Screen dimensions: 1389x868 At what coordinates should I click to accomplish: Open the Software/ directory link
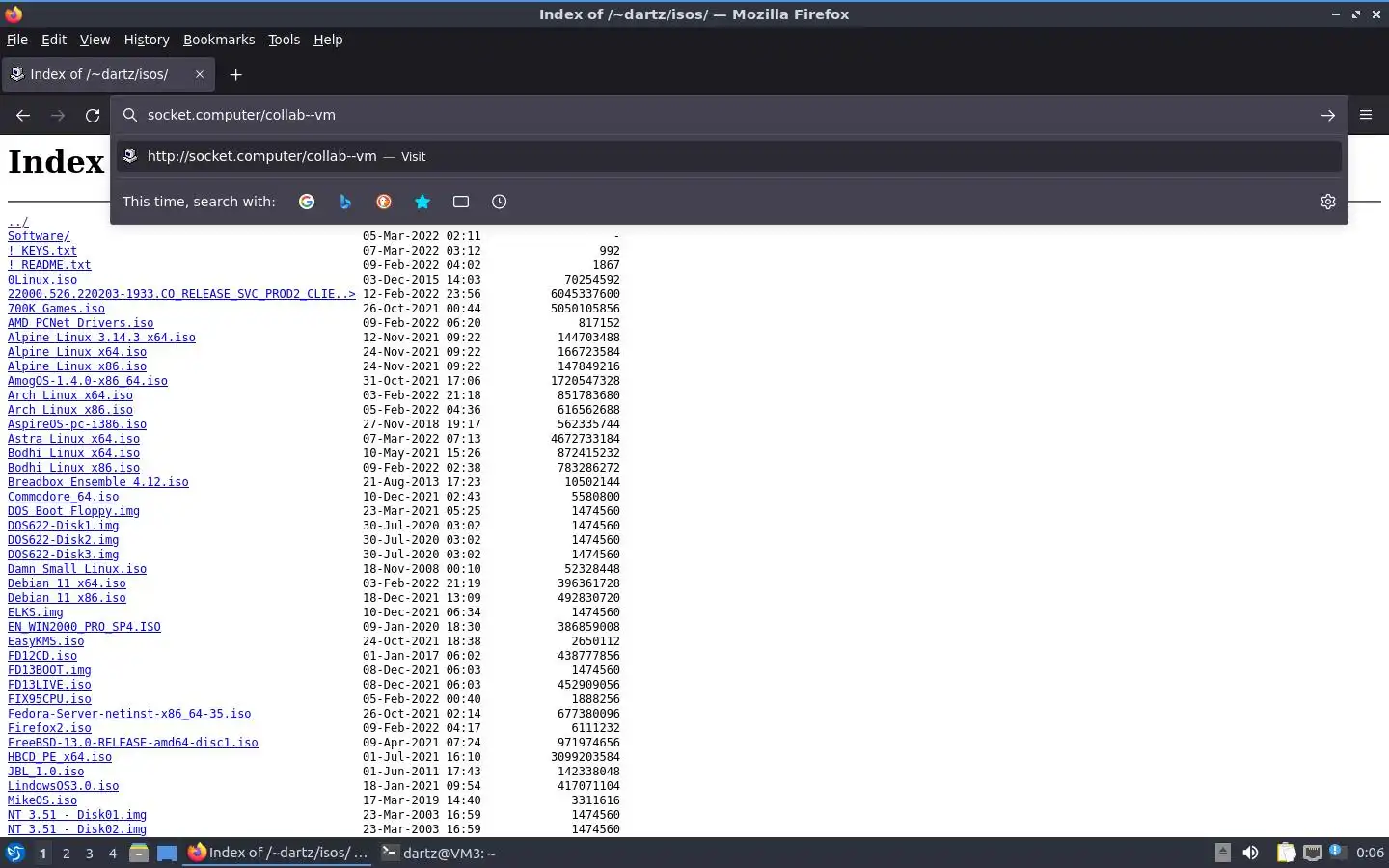pos(39,236)
